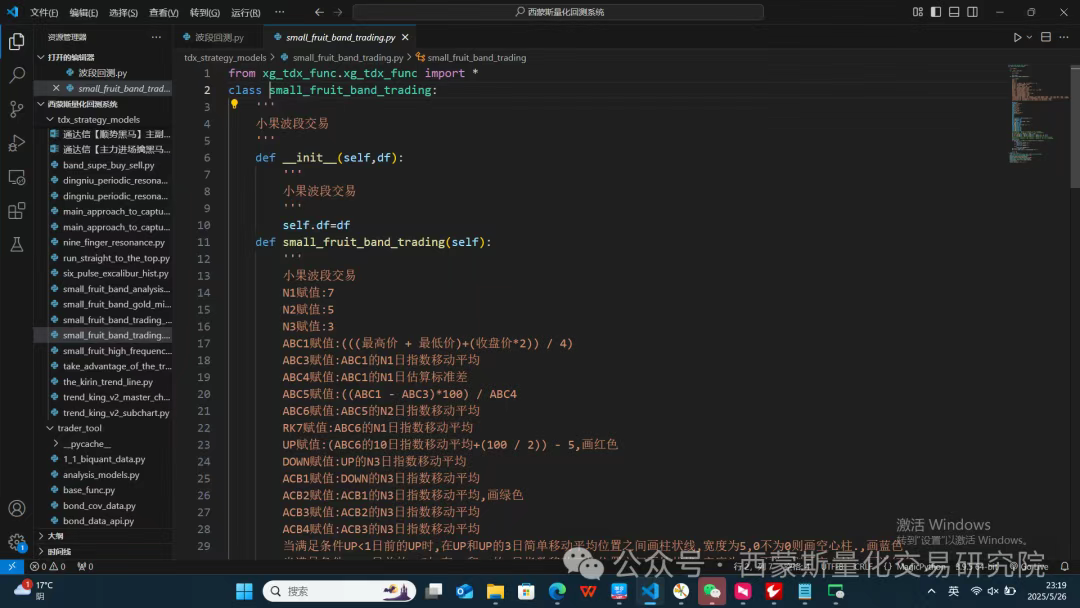Open editor more actions ellipsis
The image size is (1080, 608).
[x=1064, y=37]
